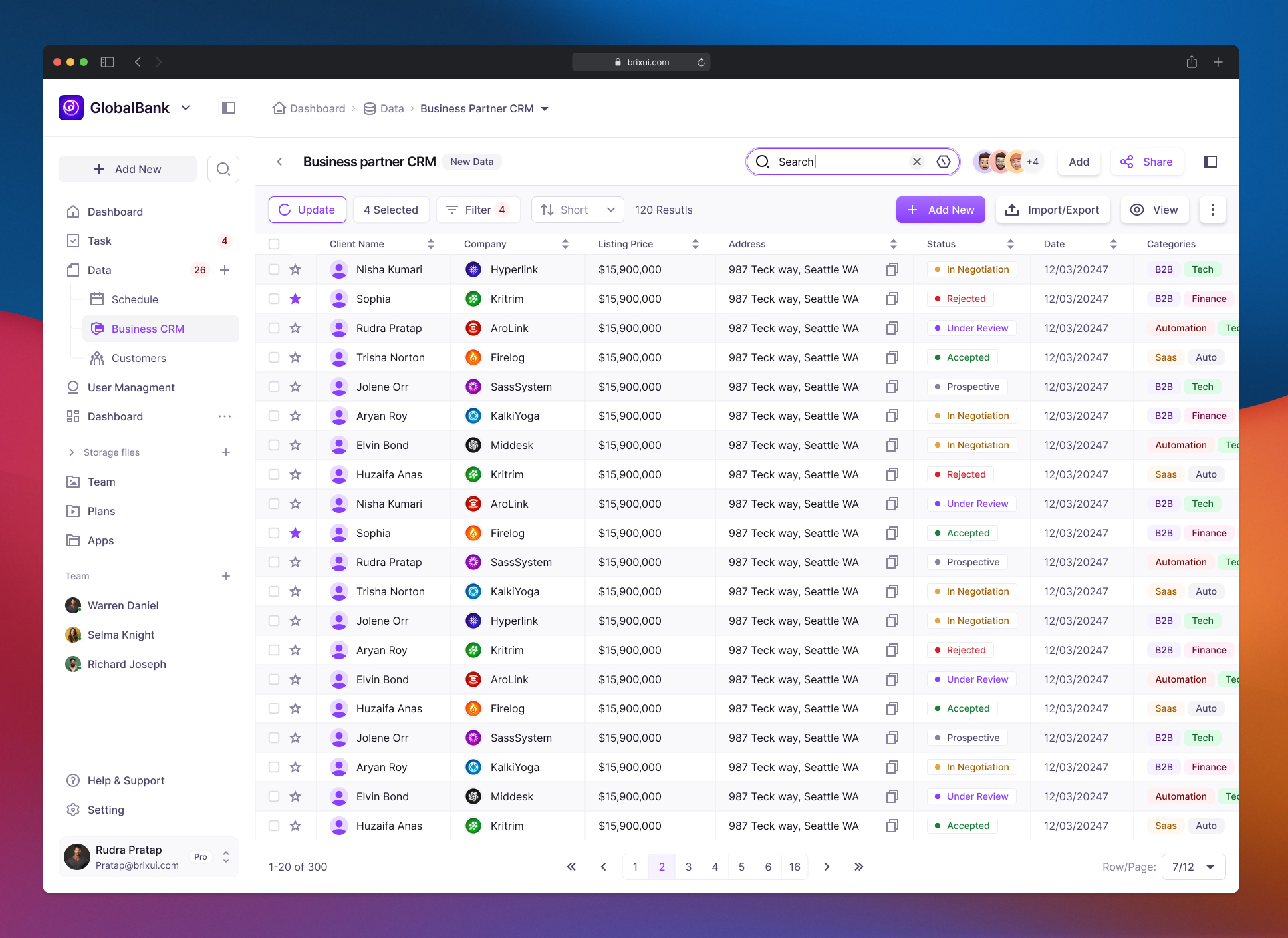1288x938 pixels.
Task: Open the Short sorting dropdown
Action: coord(577,210)
